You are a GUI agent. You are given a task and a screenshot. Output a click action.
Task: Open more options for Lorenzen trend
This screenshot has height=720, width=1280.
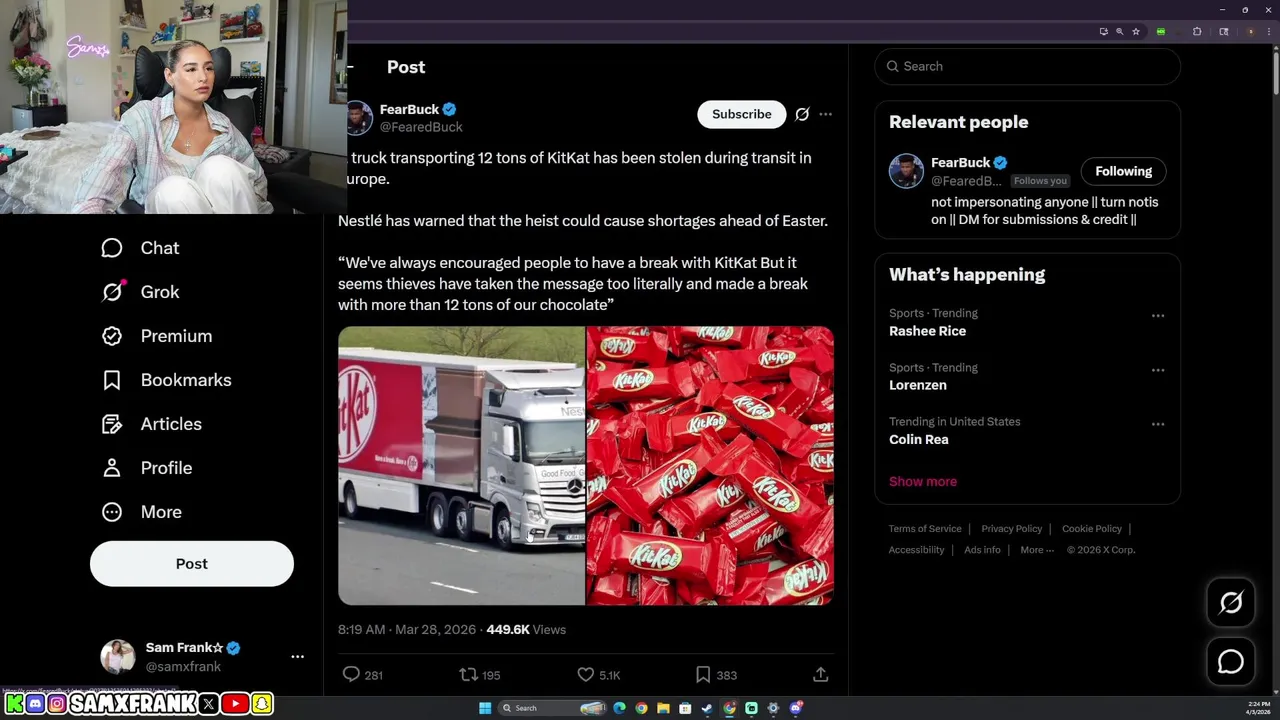[1158, 370]
